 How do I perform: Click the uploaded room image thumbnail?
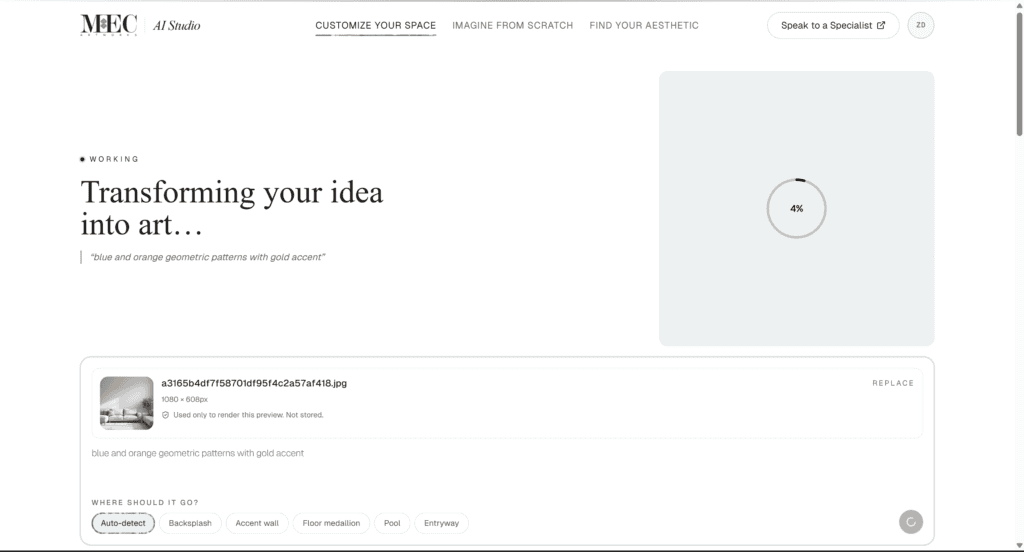click(x=127, y=403)
